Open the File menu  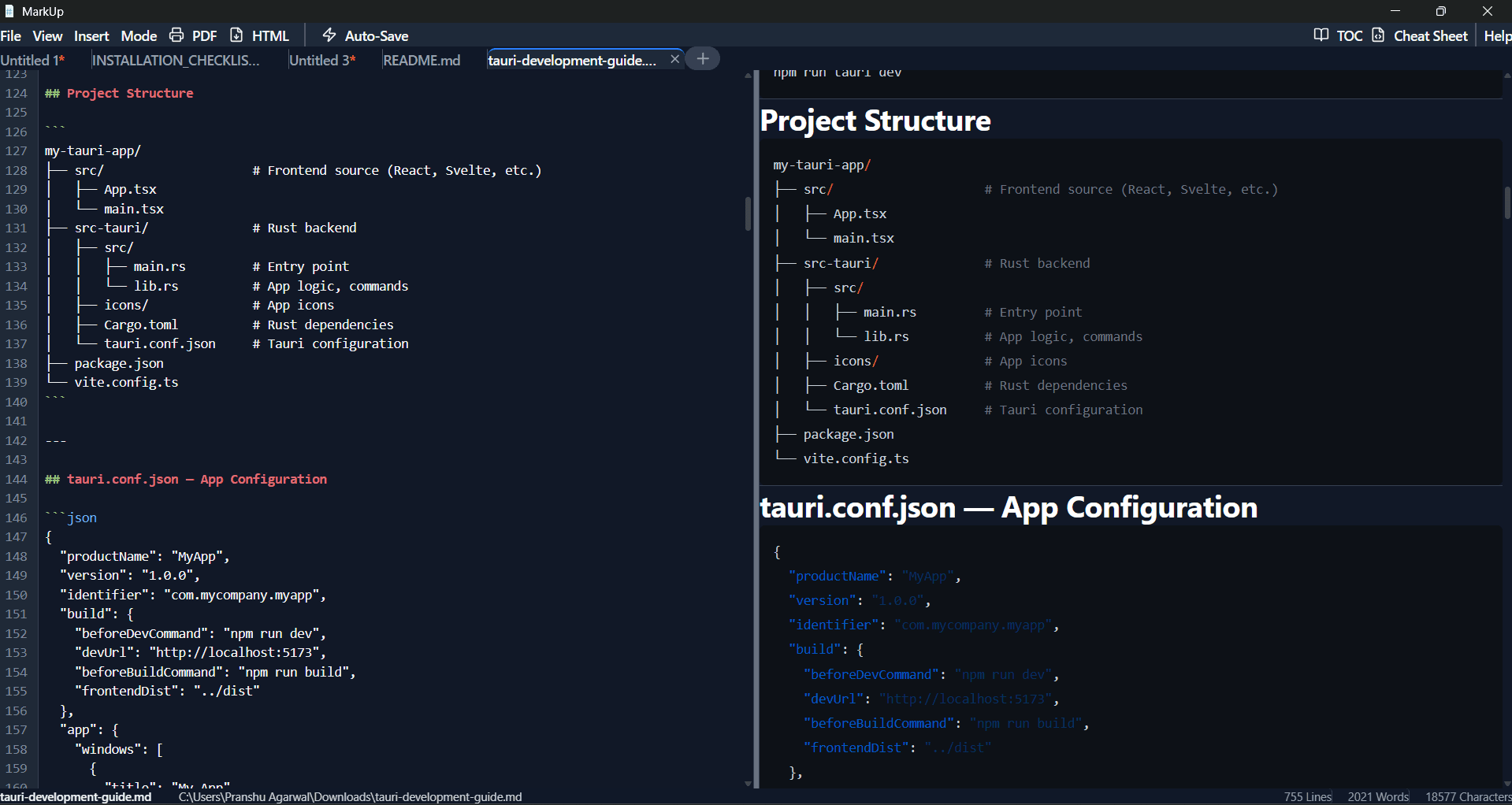(x=11, y=35)
